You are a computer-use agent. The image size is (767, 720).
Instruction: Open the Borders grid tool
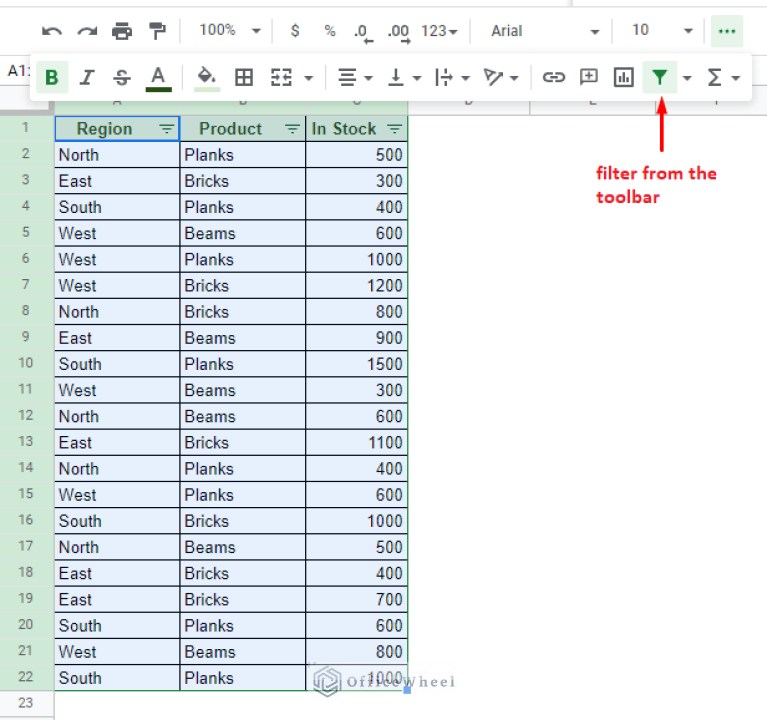tap(244, 77)
